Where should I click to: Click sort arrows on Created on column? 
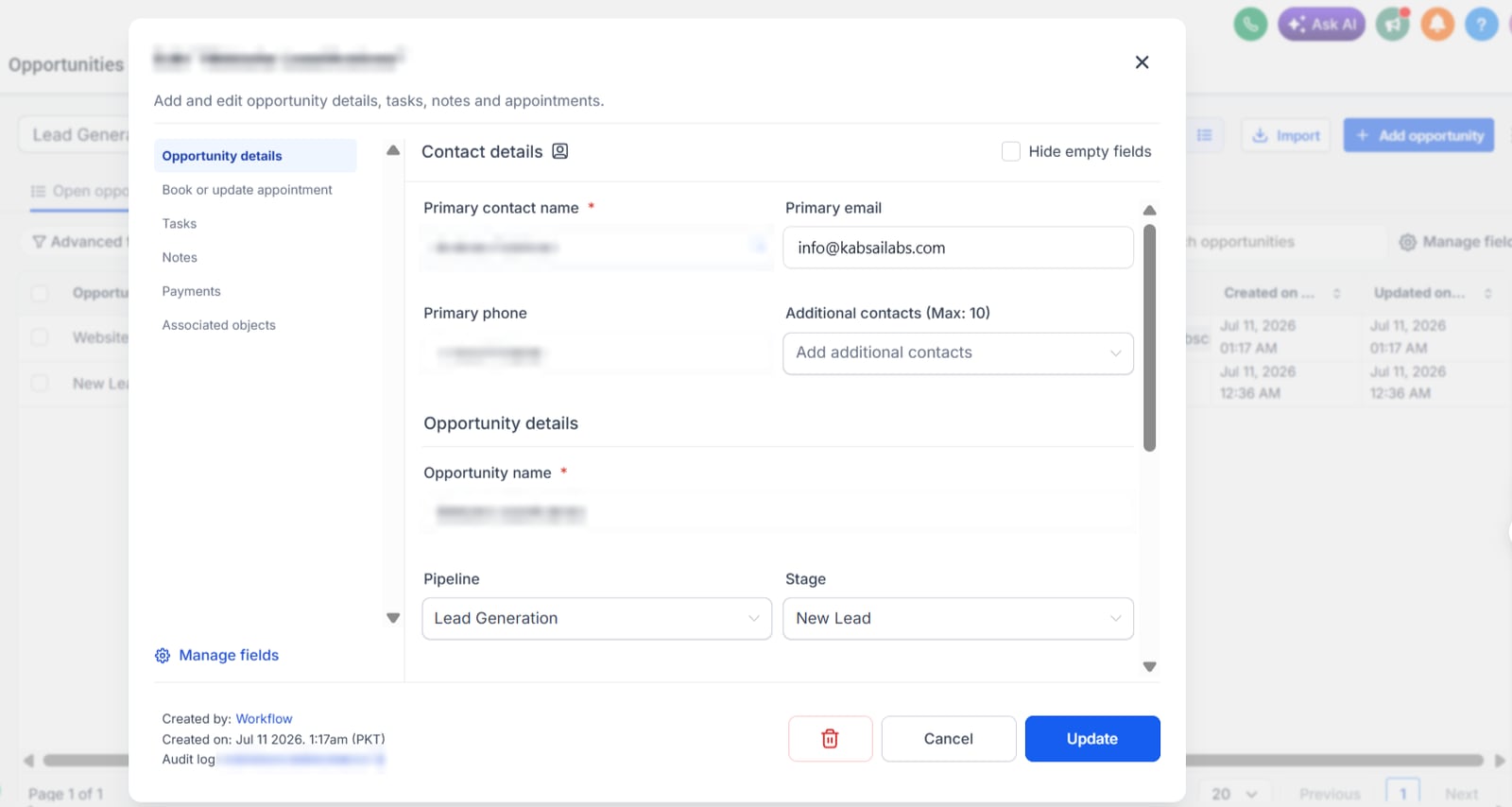1337,293
